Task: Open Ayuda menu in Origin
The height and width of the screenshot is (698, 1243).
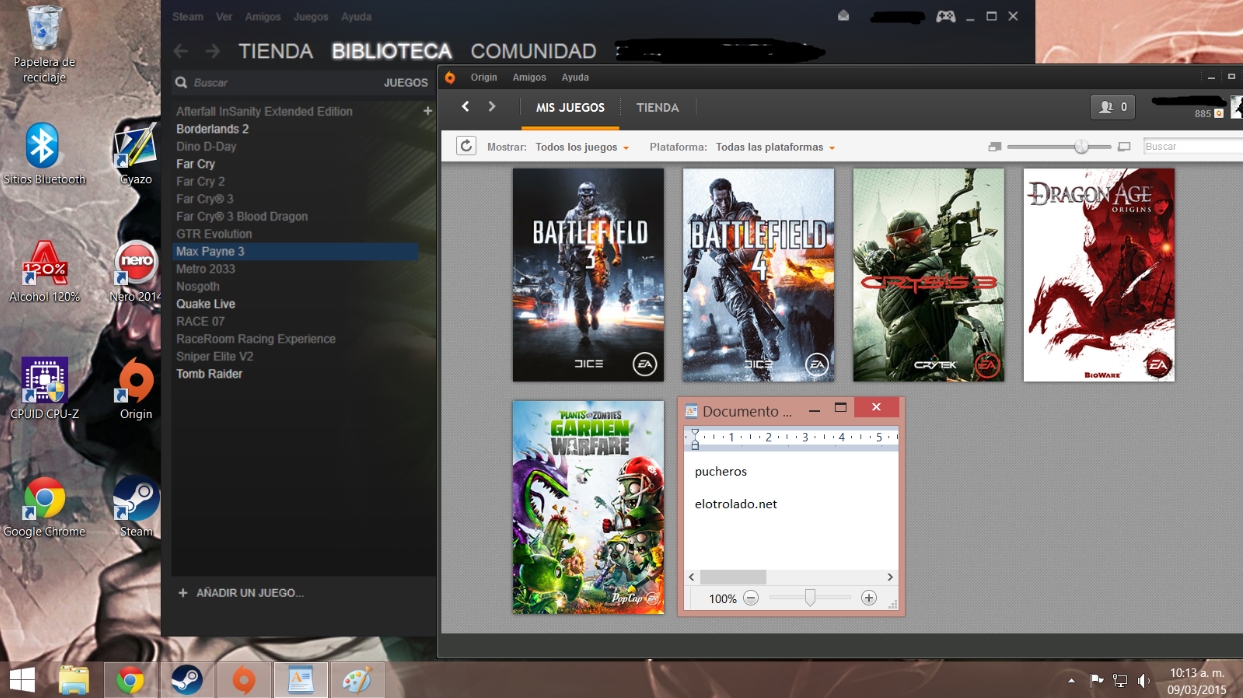Action: pyautogui.click(x=575, y=77)
